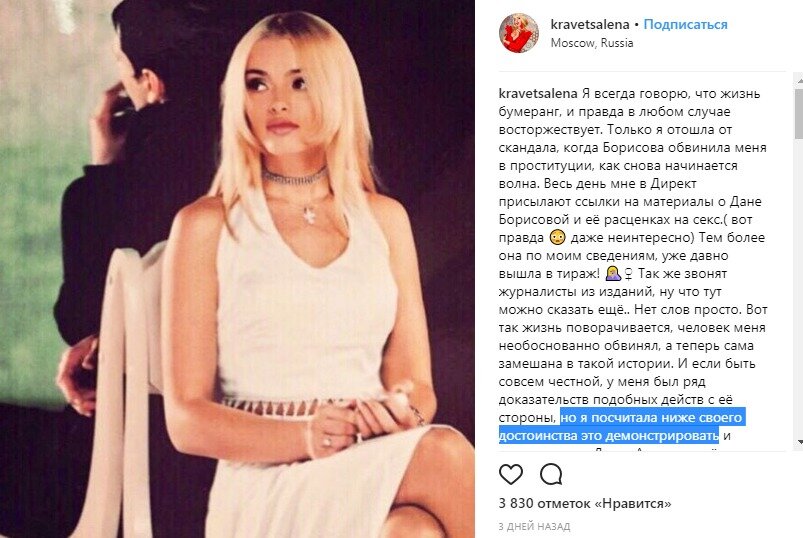Click the highlighted text 'но я посчитала ниже своего'

click(x=651, y=418)
